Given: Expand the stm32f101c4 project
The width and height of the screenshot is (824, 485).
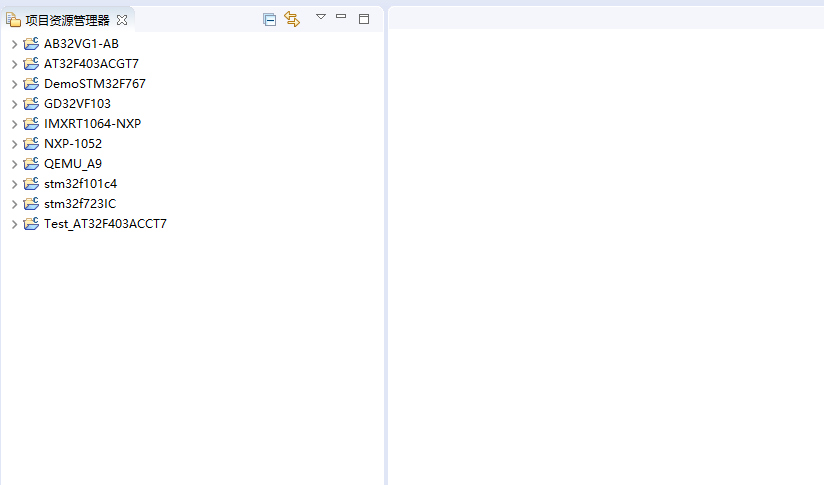Looking at the screenshot, I should 15,184.
